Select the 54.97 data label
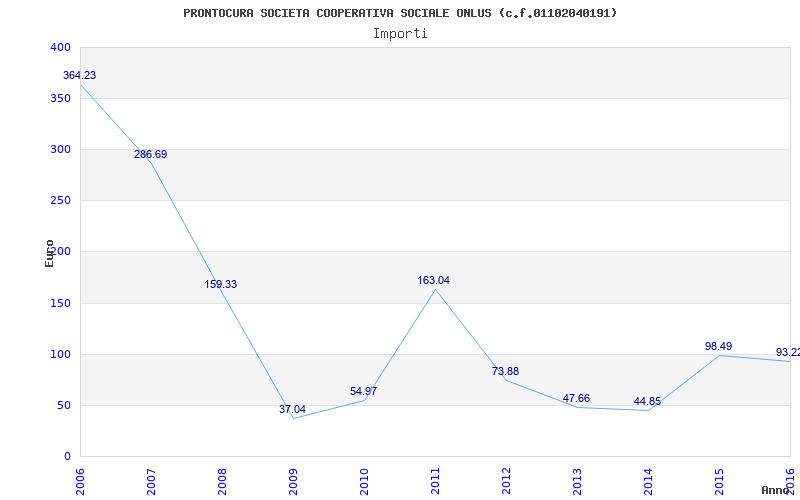 (363, 391)
